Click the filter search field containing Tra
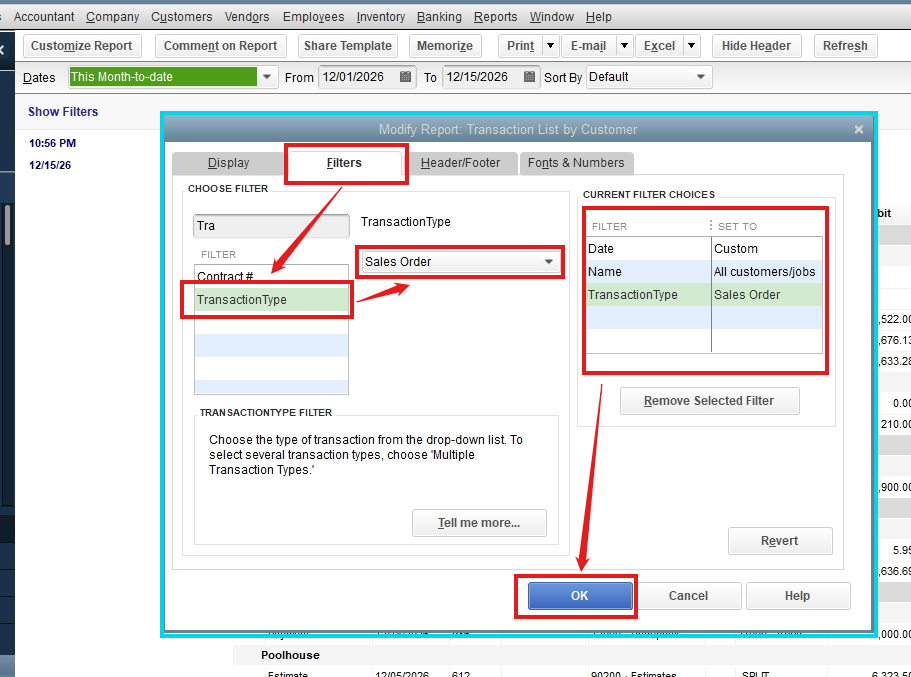 pyautogui.click(x=271, y=226)
